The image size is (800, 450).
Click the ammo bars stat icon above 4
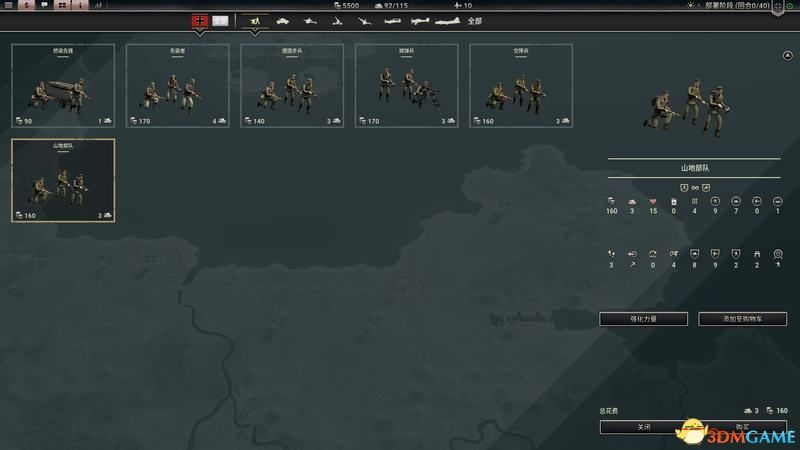coord(694,201)
